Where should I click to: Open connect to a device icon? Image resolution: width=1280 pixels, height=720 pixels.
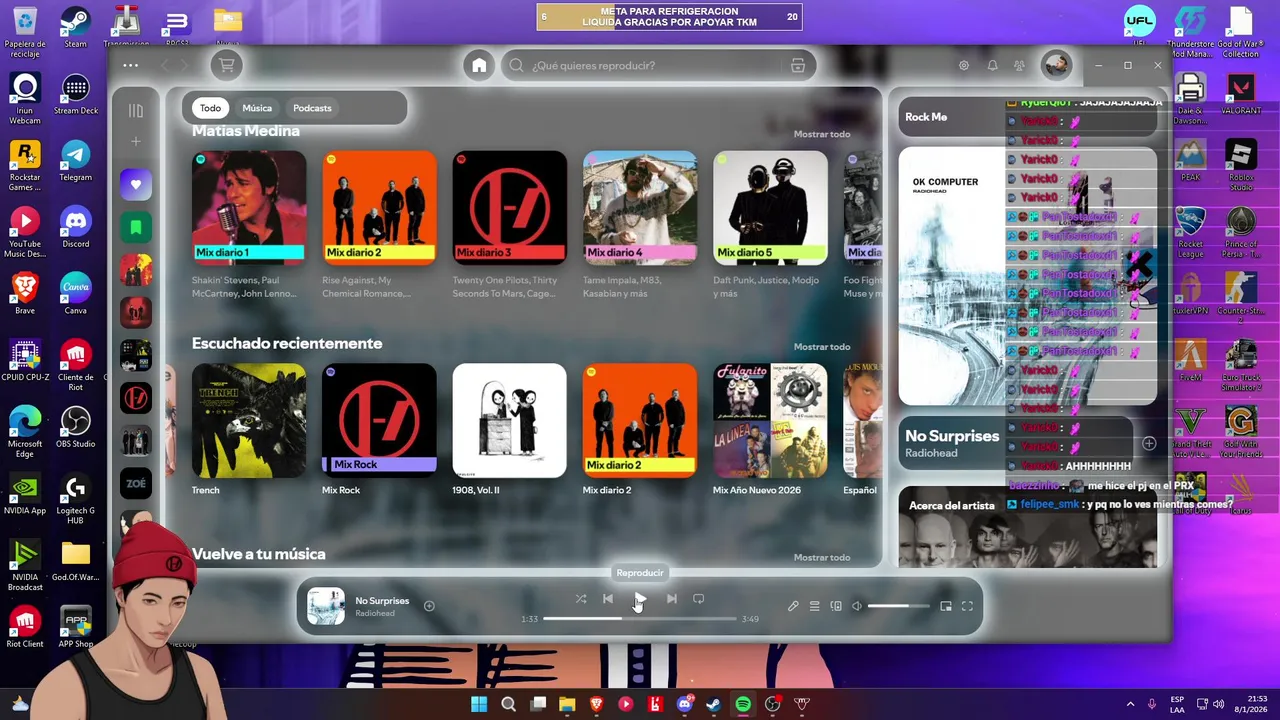click(x=836, y=606)
